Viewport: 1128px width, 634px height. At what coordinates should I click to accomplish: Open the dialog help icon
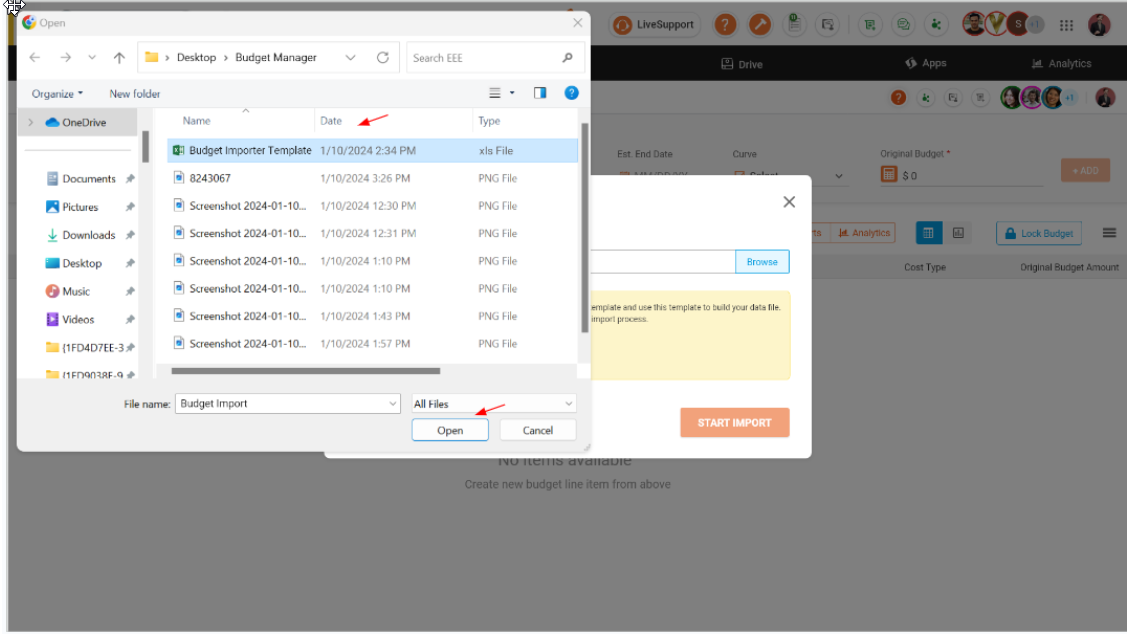tap(571, 93)
